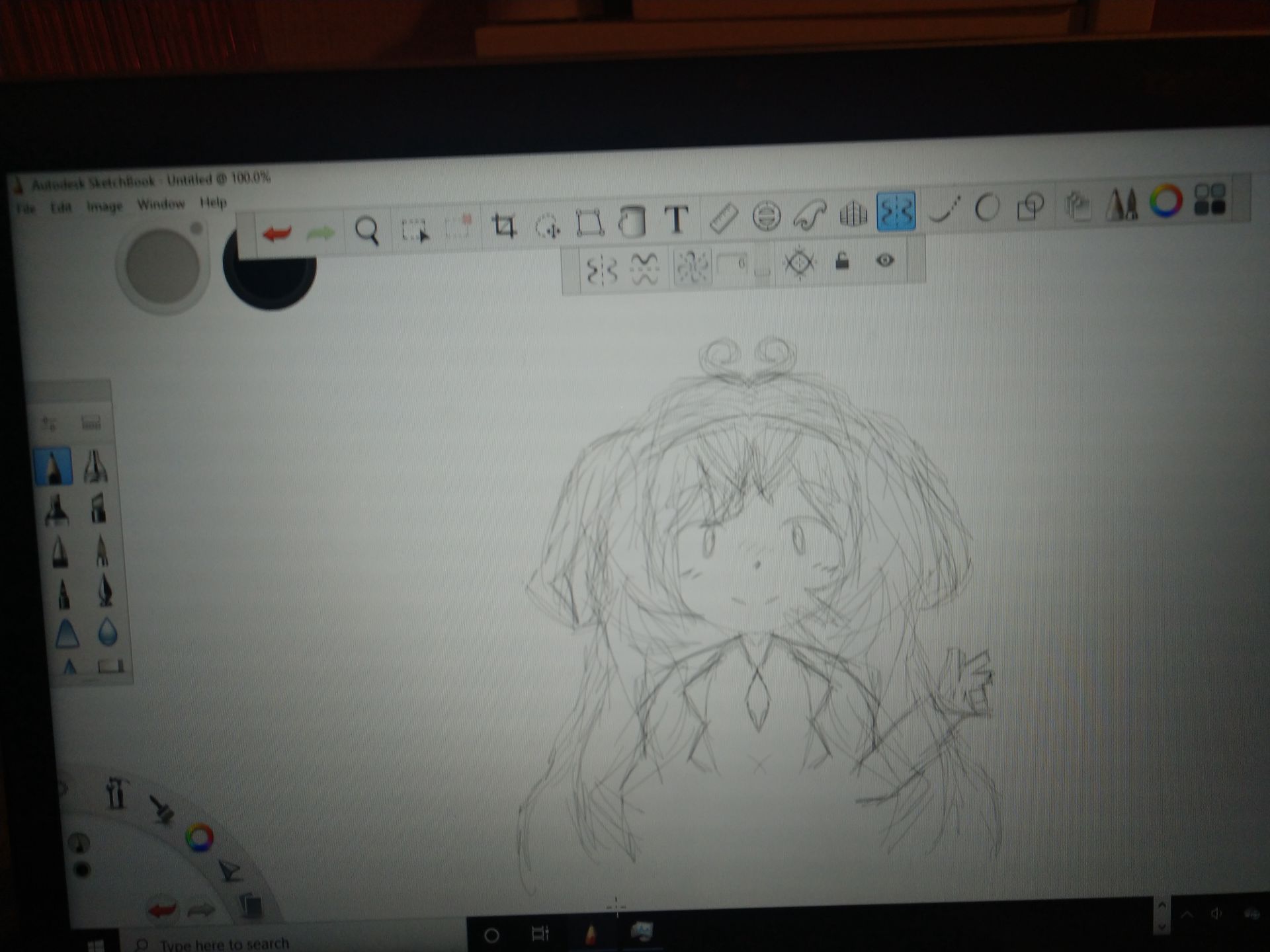
Task: Open the Brush Palette pencils icon
Action: click(1122, 204)
